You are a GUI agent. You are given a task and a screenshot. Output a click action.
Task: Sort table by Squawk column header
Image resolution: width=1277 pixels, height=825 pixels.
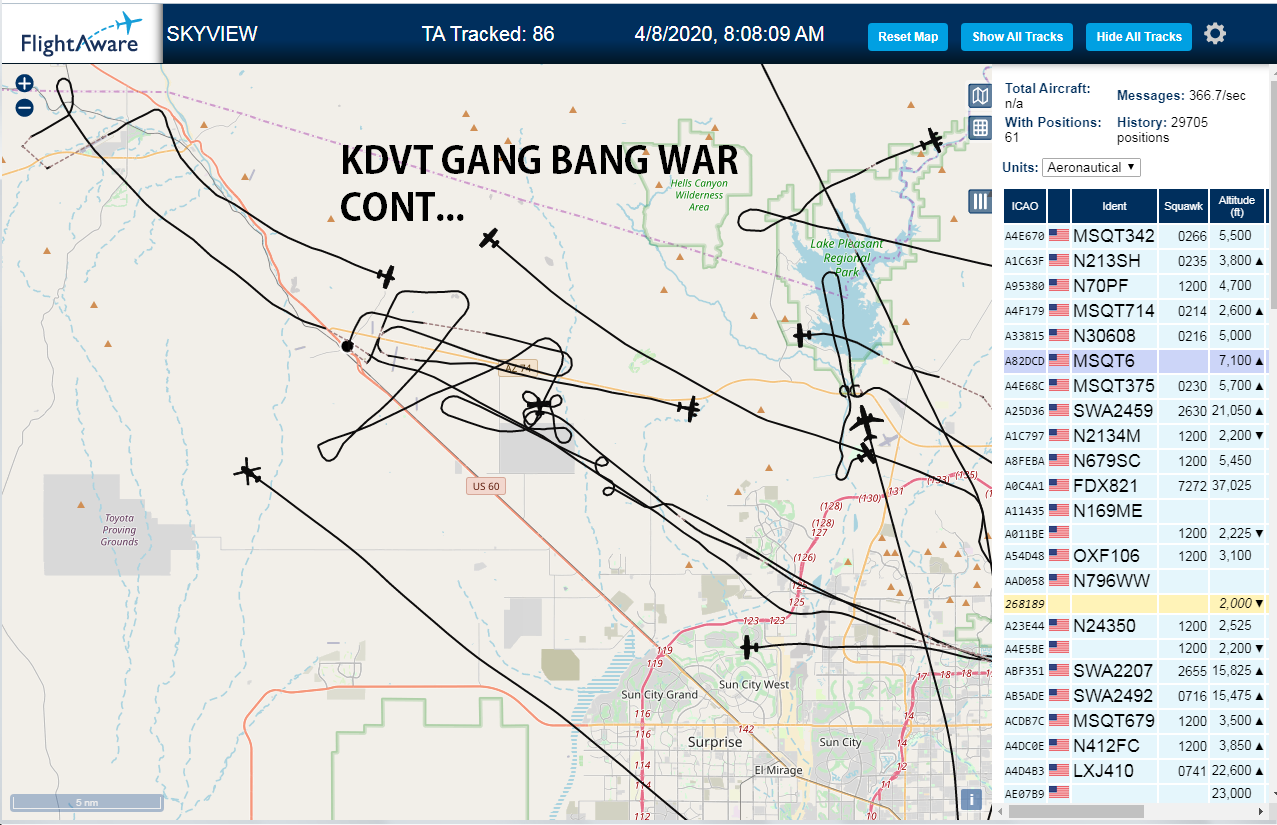(x=1183, y=206)
